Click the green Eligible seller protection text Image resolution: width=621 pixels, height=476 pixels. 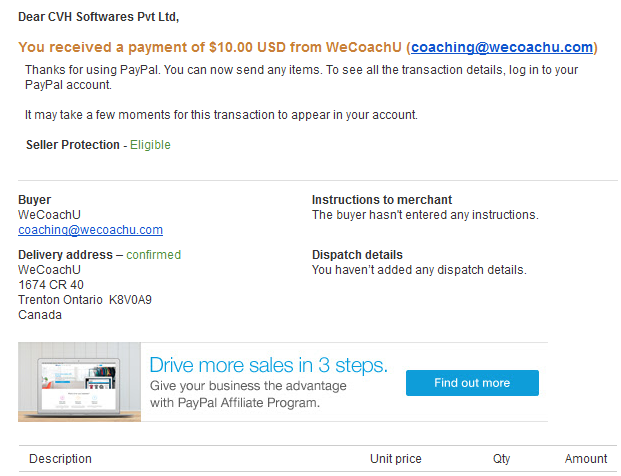(x=150, y=145)
